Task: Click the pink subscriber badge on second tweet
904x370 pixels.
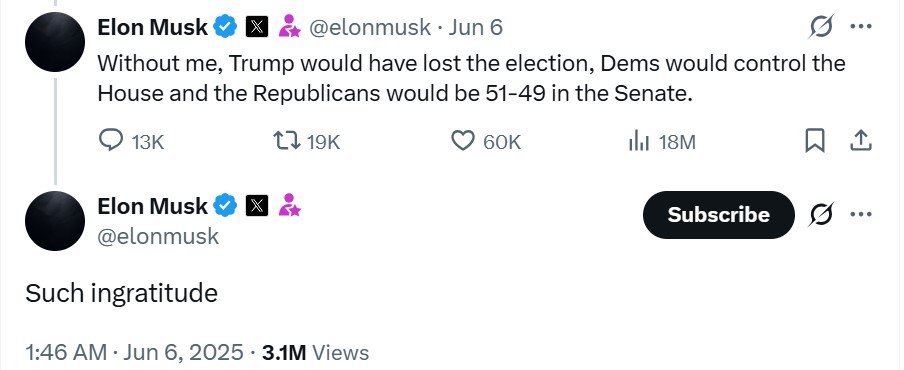Action: pos(289,206)
